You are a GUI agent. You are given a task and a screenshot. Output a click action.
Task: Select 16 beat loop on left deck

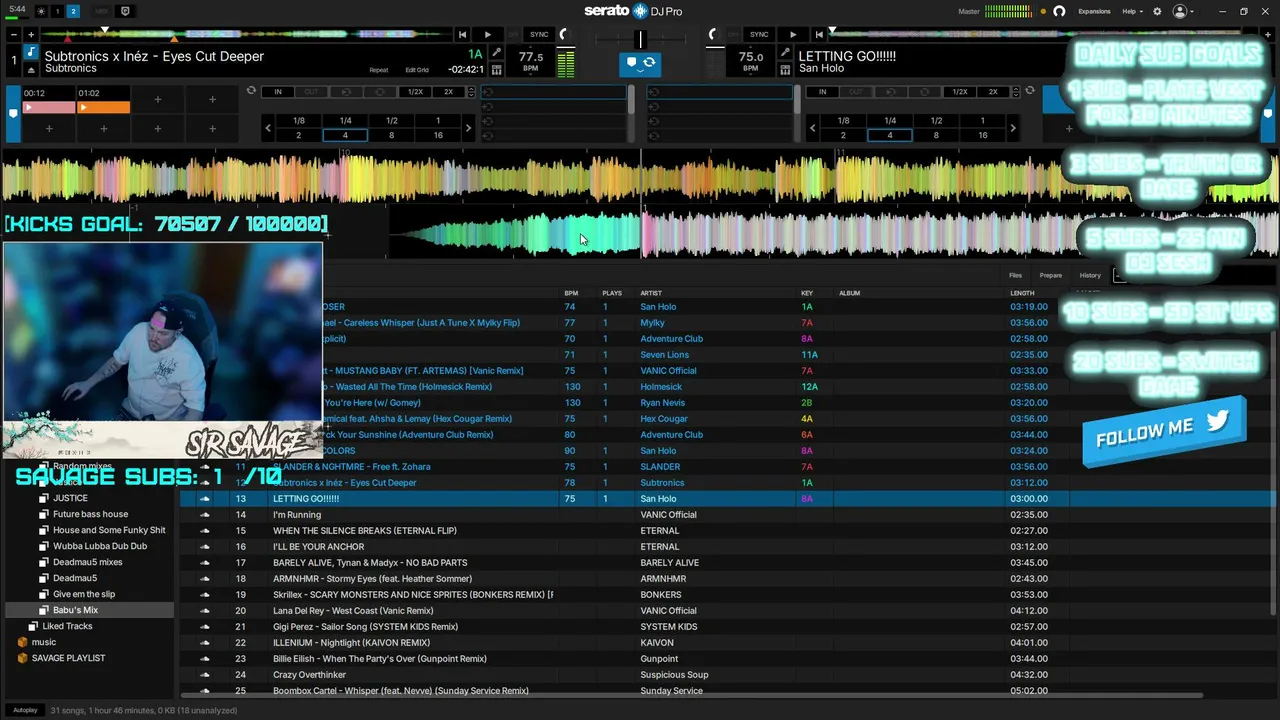(438, 135)
